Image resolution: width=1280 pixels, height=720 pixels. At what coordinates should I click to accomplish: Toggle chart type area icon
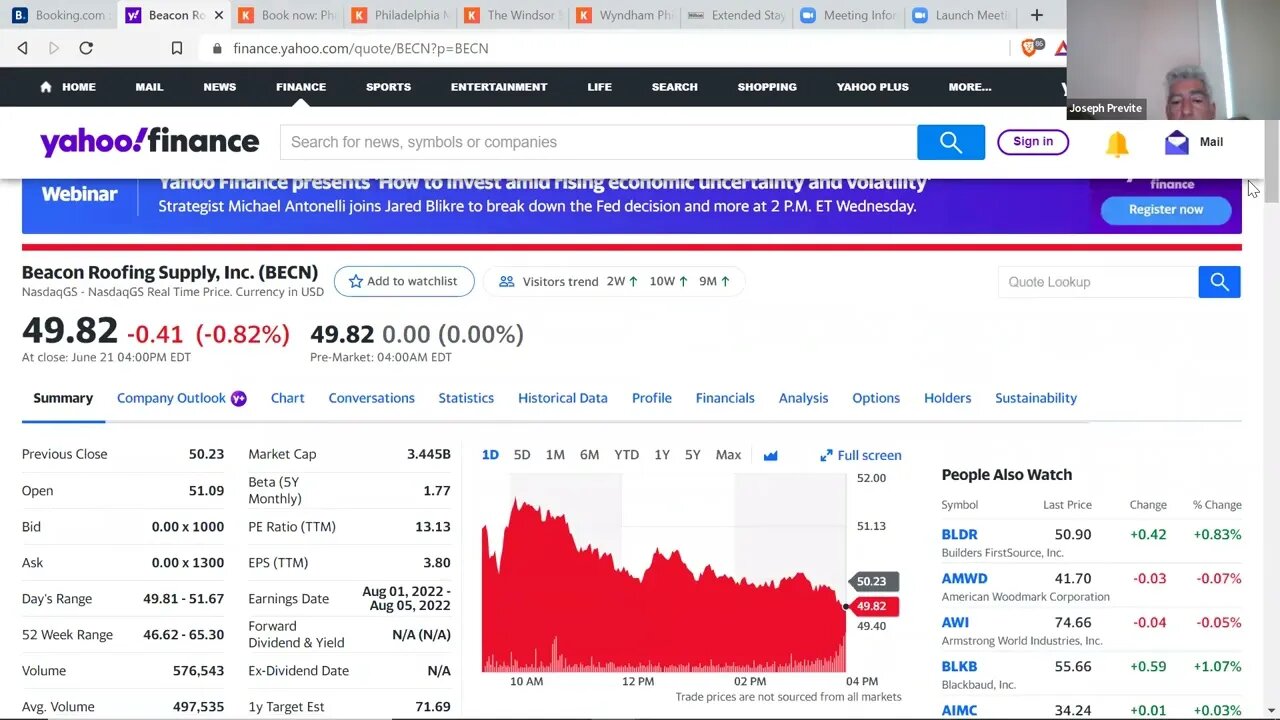click(770, 455)
